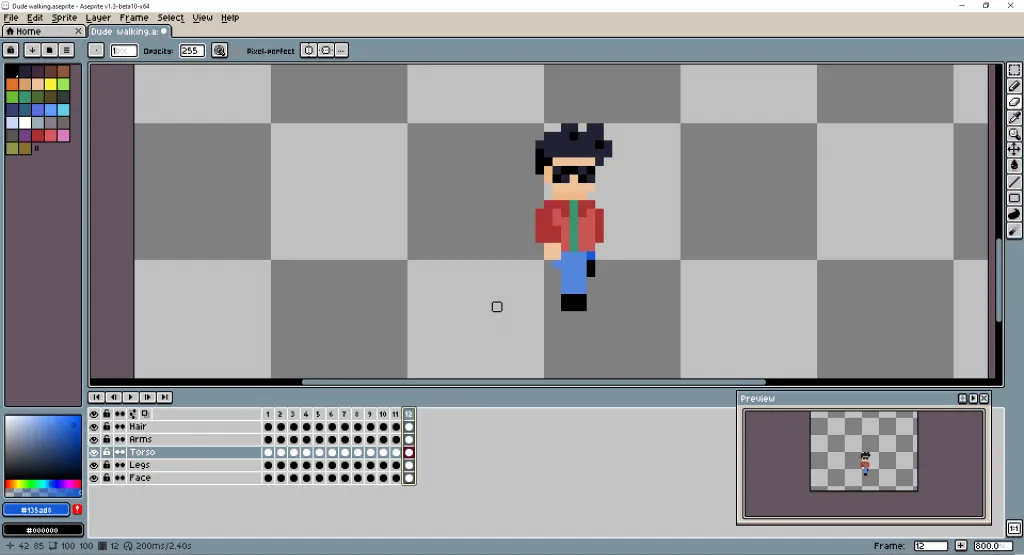Viewport: 1024px width, 555px height.
Task: Go to the first frame
Action: (x=96, y=397)
